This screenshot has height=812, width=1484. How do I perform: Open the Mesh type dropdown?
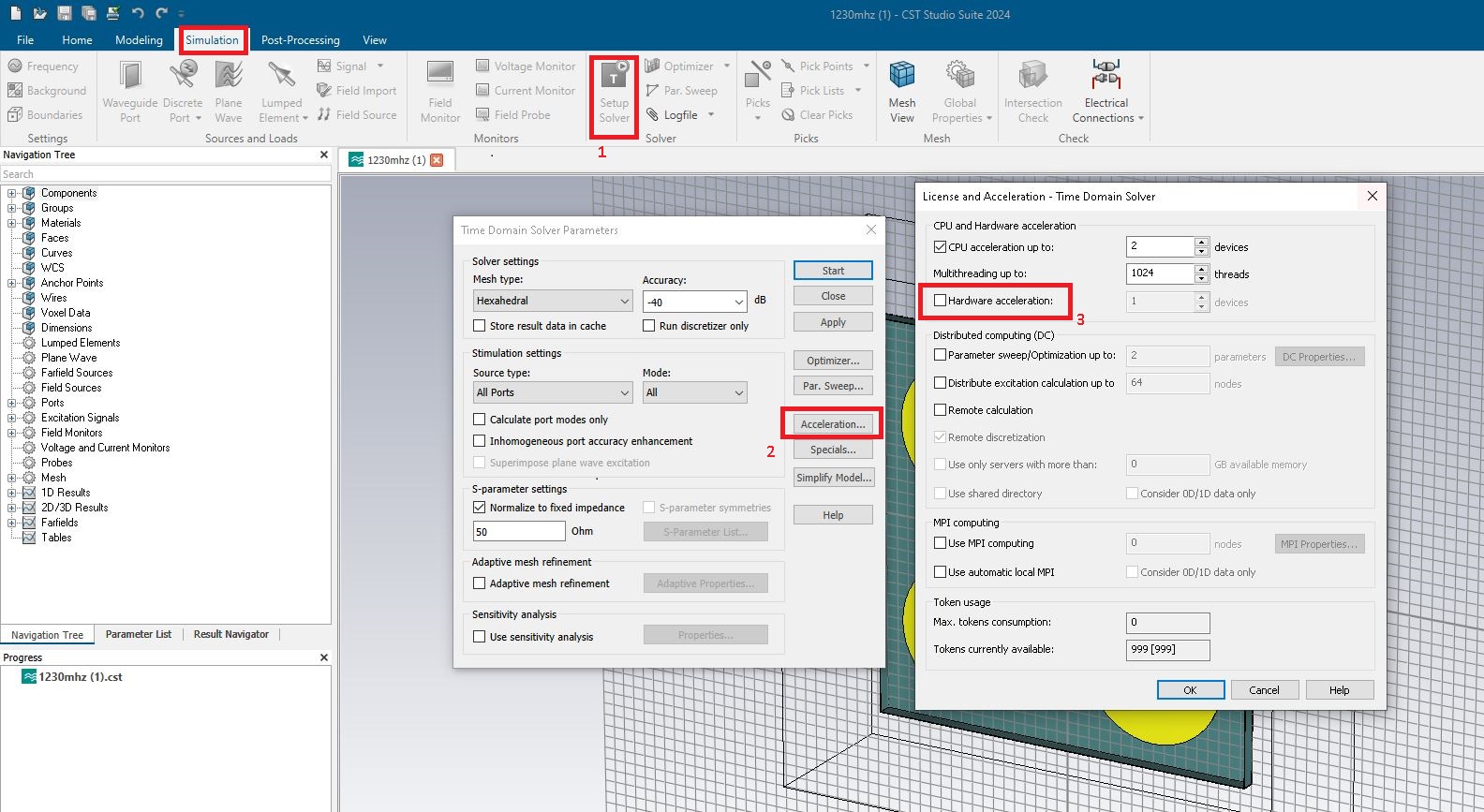[x=553, y=301]
